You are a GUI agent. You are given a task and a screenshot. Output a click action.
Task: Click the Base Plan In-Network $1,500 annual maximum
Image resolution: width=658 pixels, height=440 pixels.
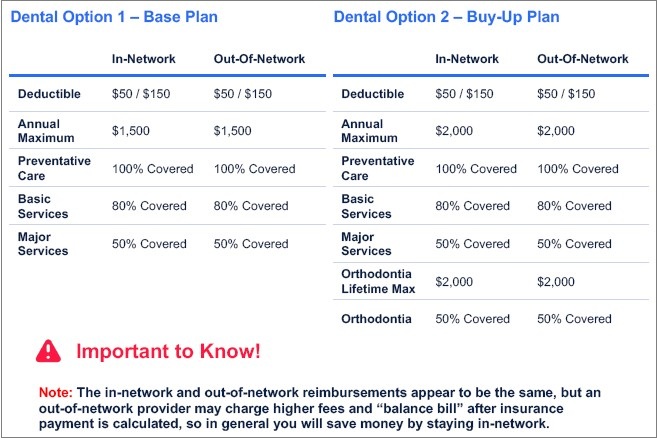point(131,131)
